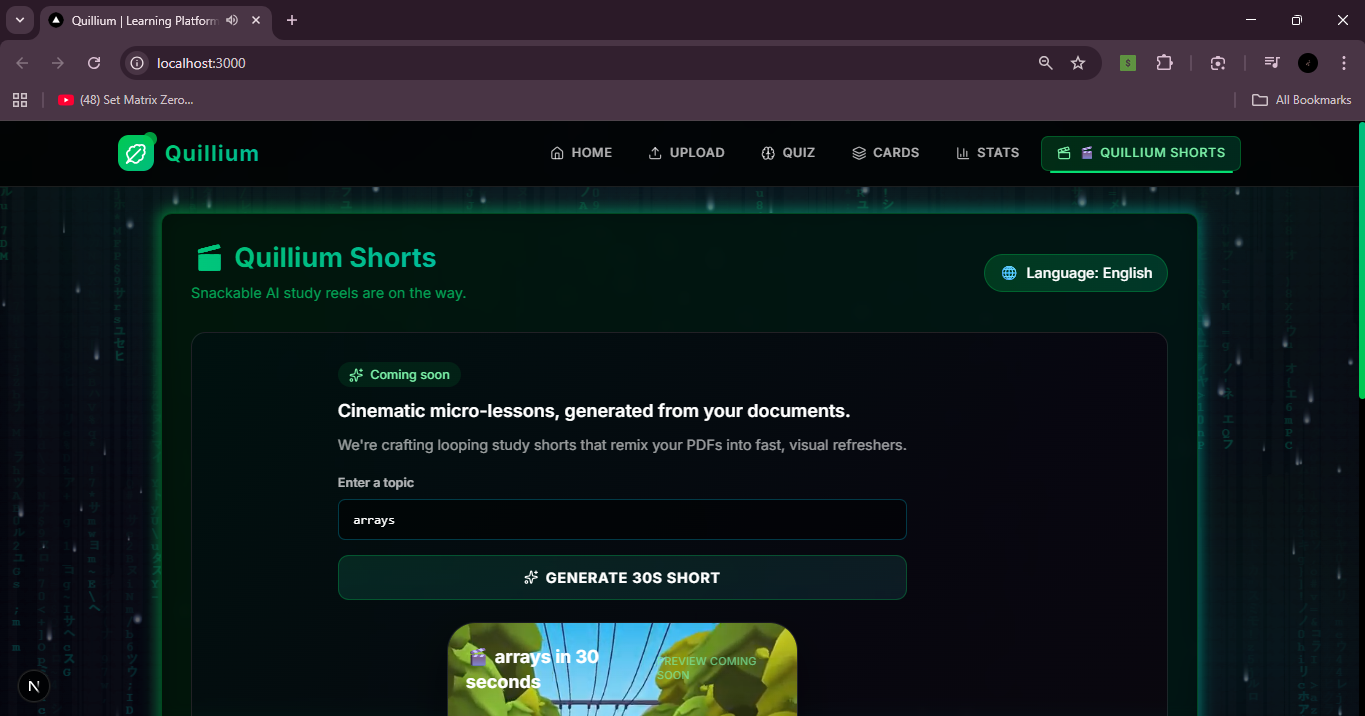Select the Quillium Learning Platform tab
Viewport: 1365px width, 716px height.
155,20
